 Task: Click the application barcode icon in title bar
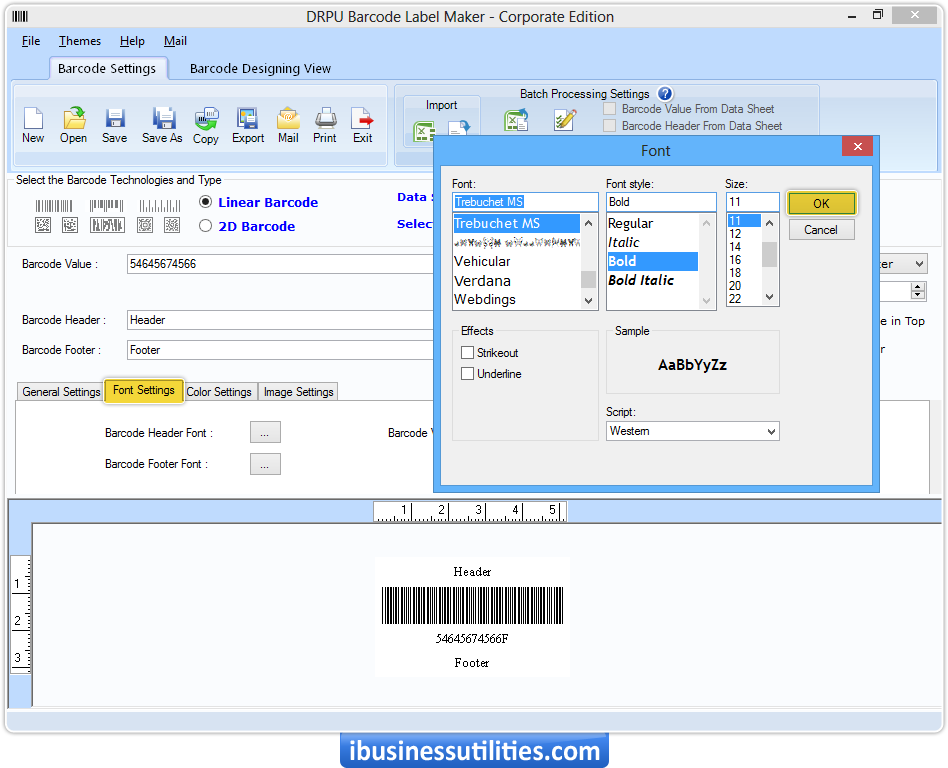[x=20, y=16]
